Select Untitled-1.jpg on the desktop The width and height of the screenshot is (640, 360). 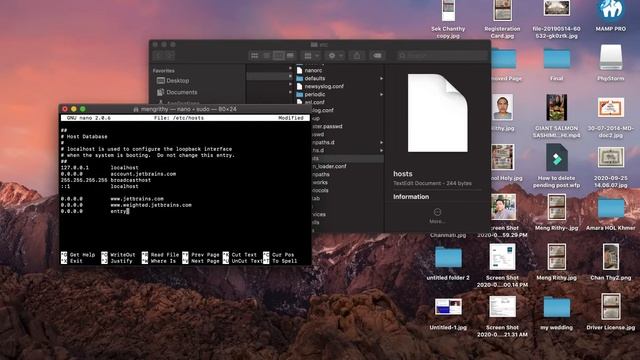coord(448,307)
